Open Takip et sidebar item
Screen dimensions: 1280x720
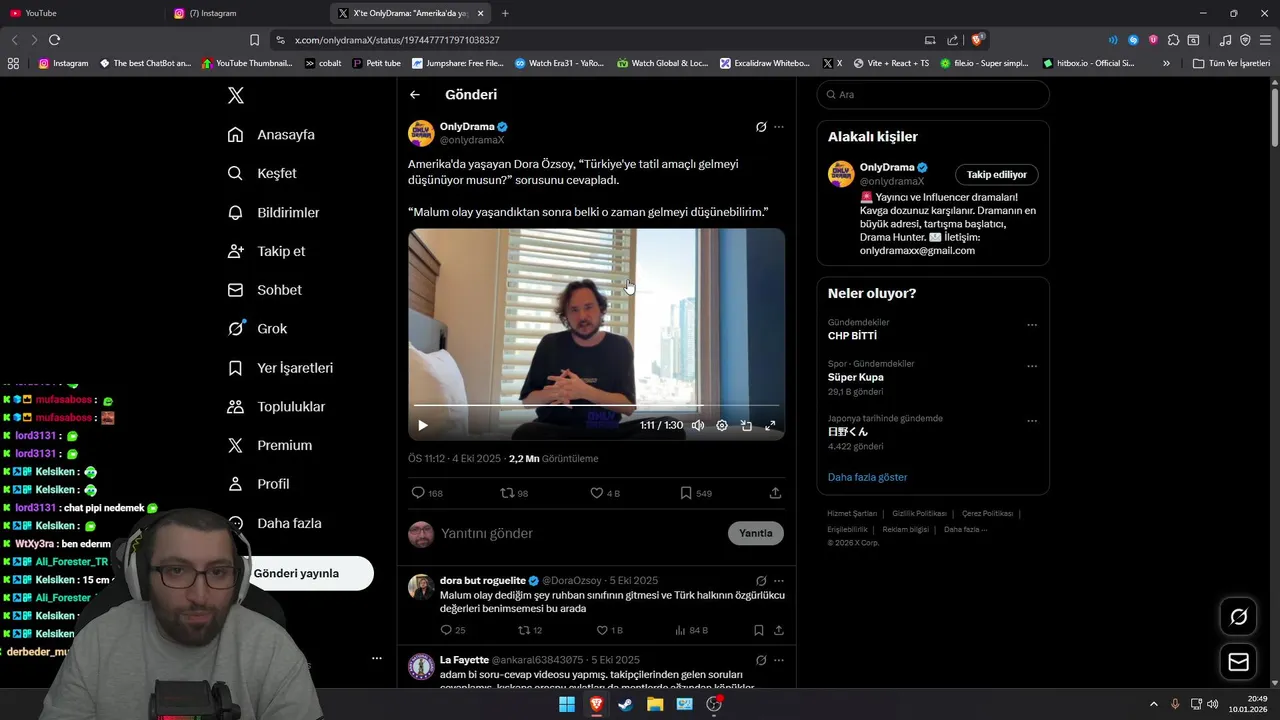tap(266, 252)
